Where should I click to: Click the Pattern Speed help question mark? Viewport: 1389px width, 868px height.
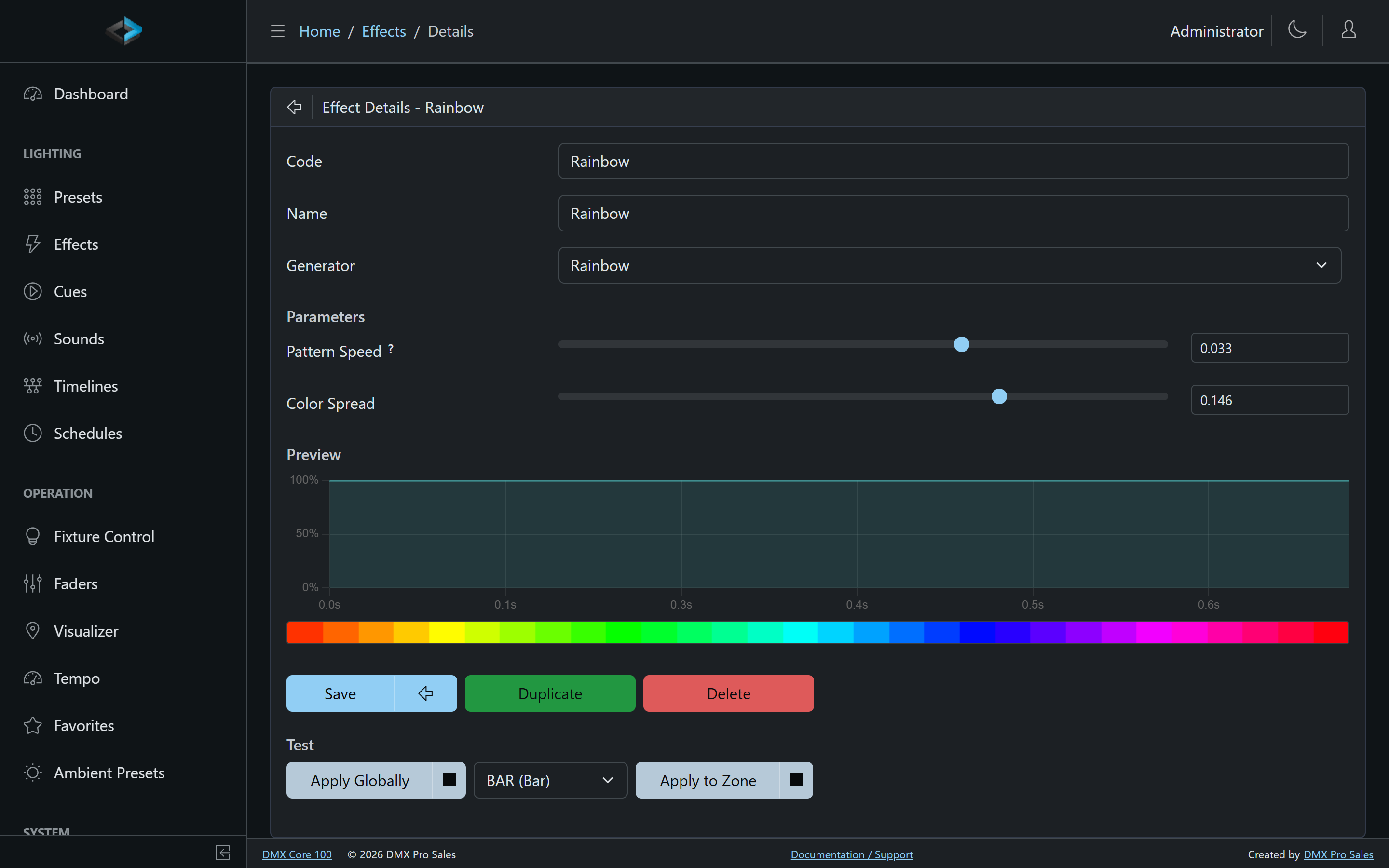coord(391,349)
